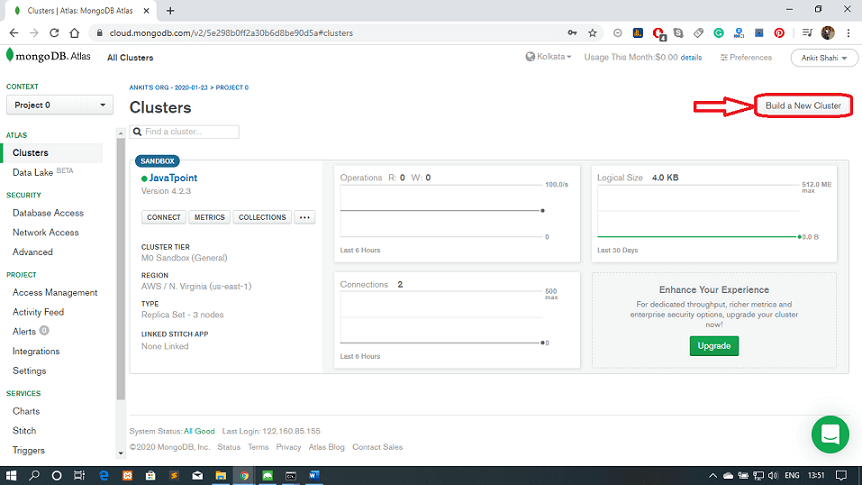Screen dimensions: 862x485
Task: Open a new browser tab
Action: click(x=170, y=10)
